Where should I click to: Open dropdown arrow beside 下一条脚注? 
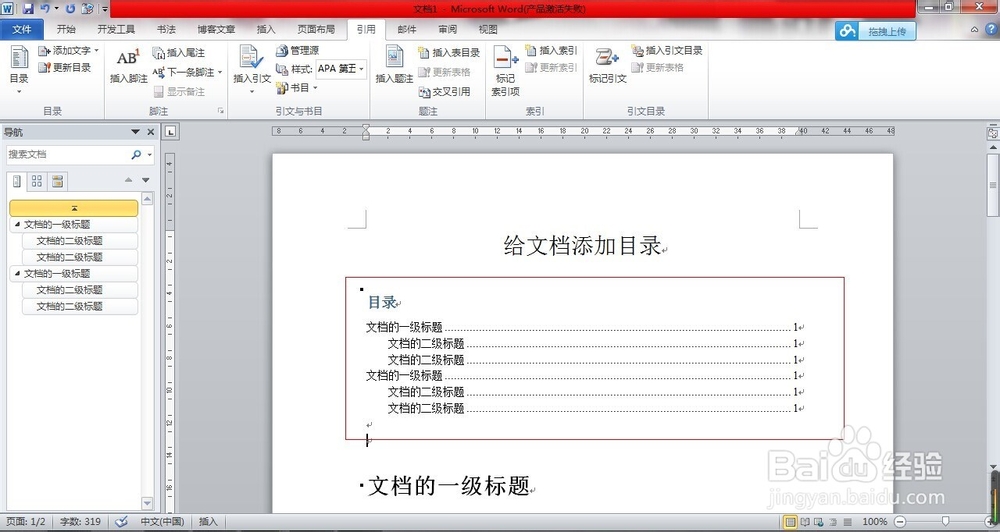pos(220,72)
